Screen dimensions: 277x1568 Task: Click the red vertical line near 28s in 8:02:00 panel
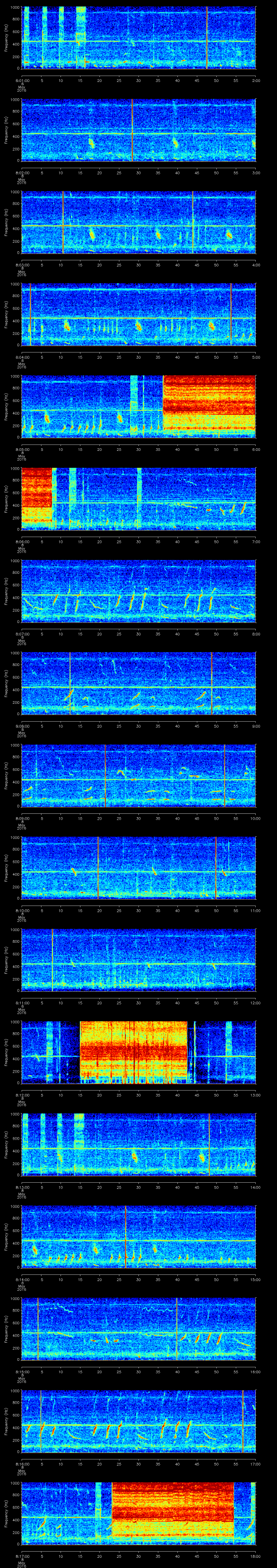coord(132,130)
